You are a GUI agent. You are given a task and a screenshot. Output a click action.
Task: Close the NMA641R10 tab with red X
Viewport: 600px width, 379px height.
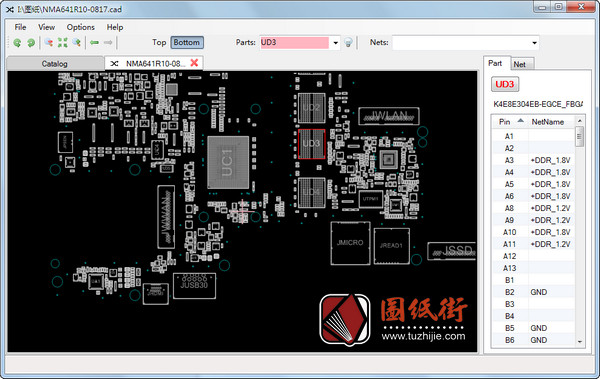tap(194, 63)
